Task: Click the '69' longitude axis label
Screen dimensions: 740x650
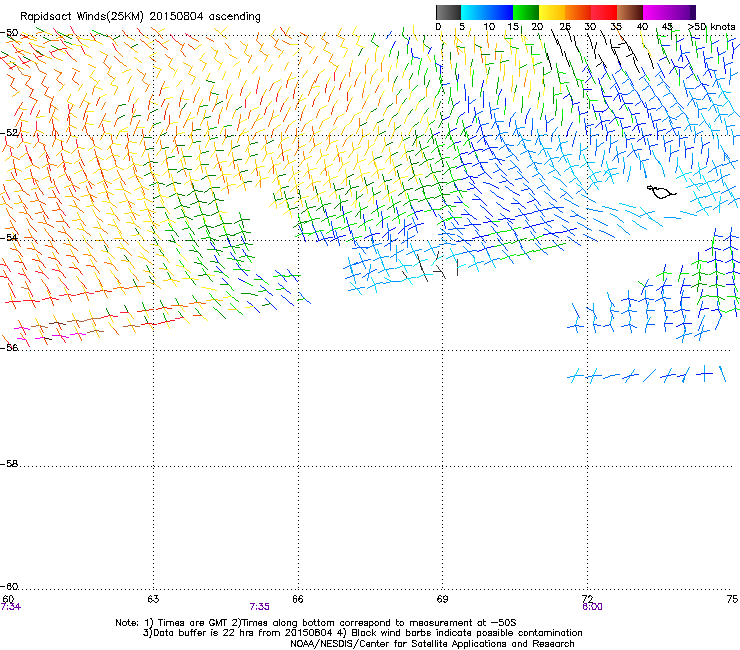Action: point(442,599)
